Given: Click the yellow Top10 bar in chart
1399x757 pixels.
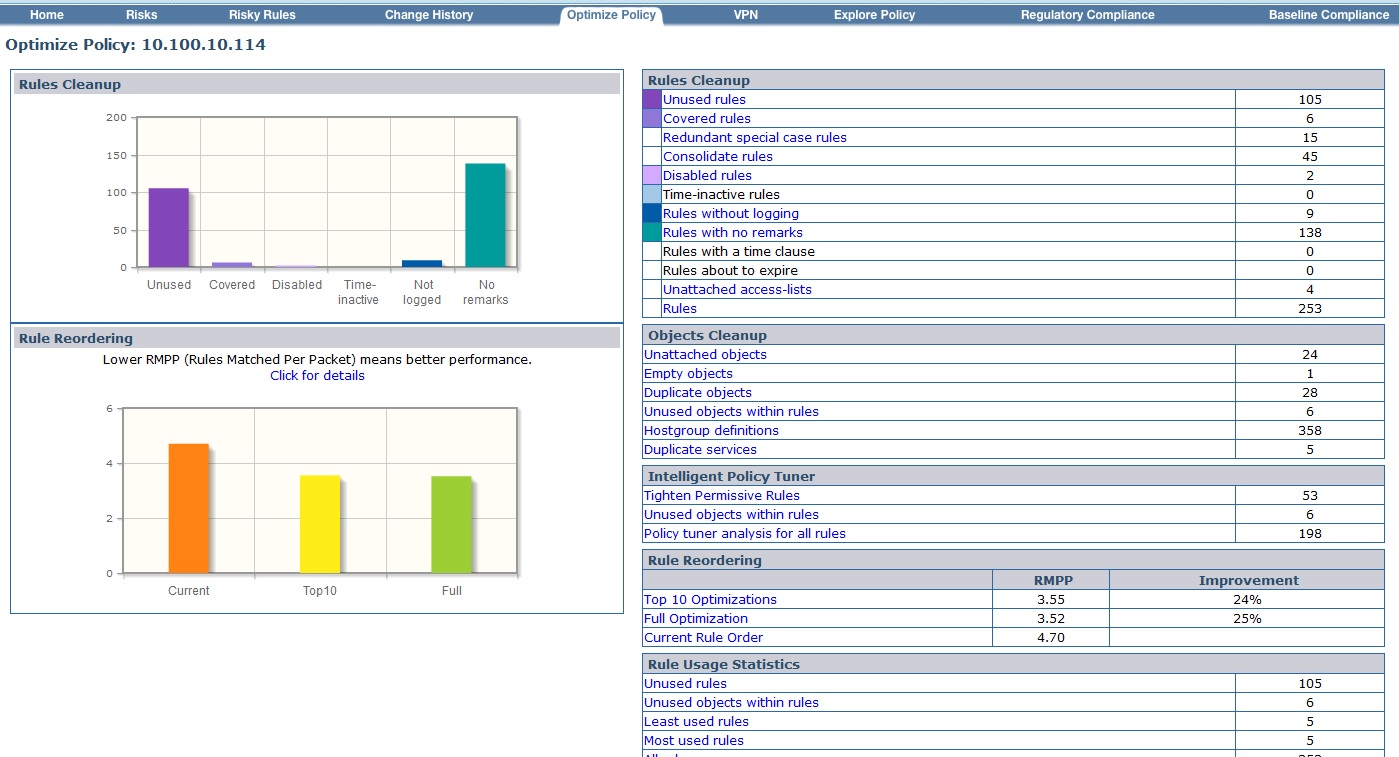Looking at the screenshot, I should coord(320,524).
